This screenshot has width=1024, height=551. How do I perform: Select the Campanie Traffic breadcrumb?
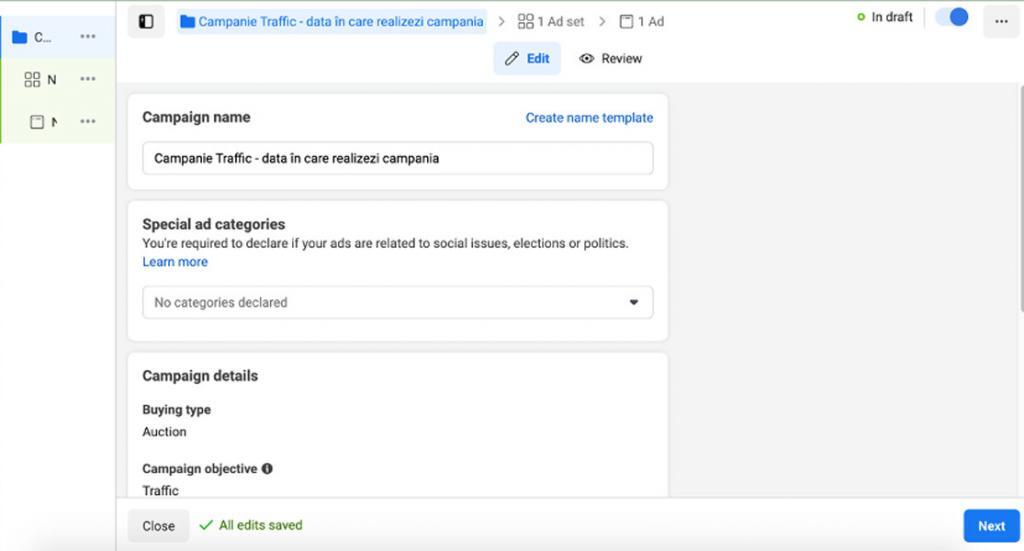click(x=331, y=21)
